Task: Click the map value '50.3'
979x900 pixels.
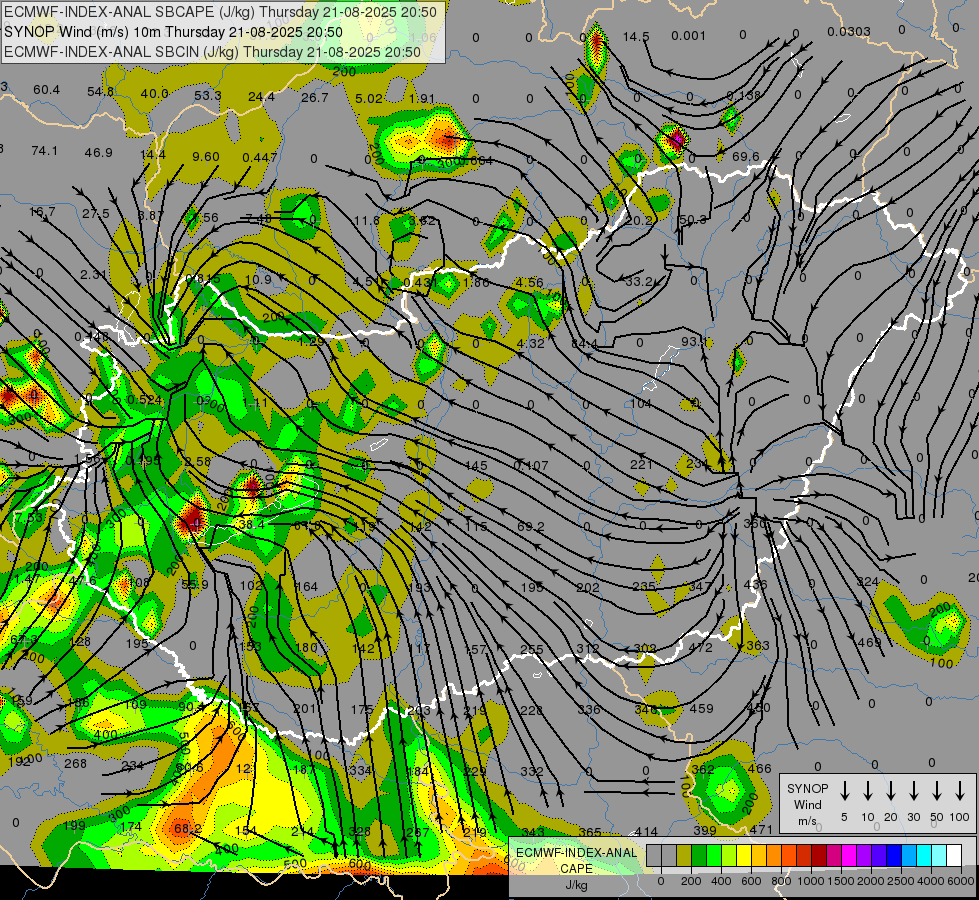Action: click(x=692, y=220)
